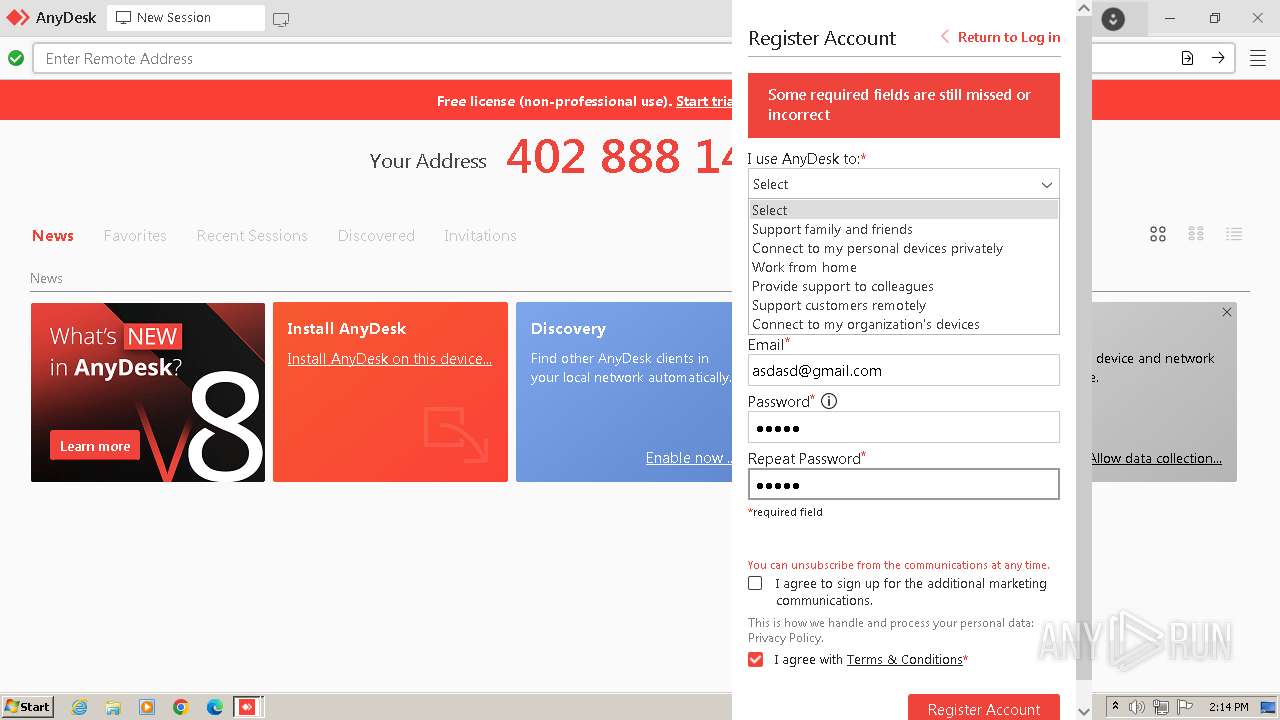Image resolution: width=1280 pixels, height=720 pixels.
Task: Click Learn more on What's New card
Action: (x=95, y=446)
